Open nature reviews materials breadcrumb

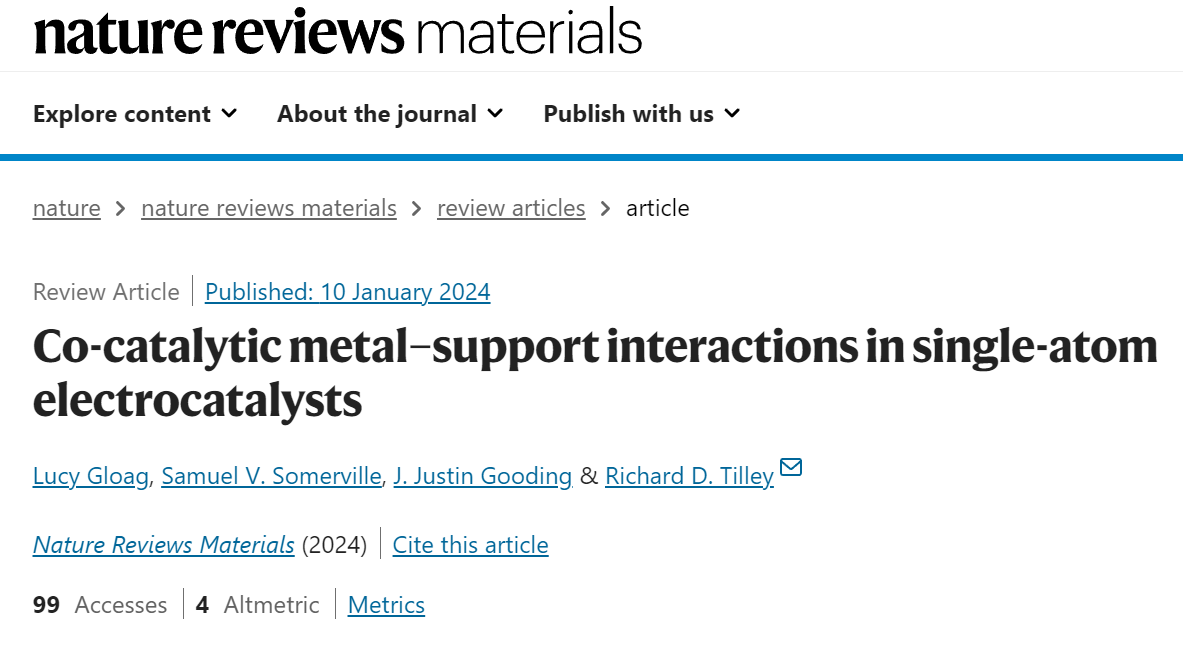coord(269,208)
